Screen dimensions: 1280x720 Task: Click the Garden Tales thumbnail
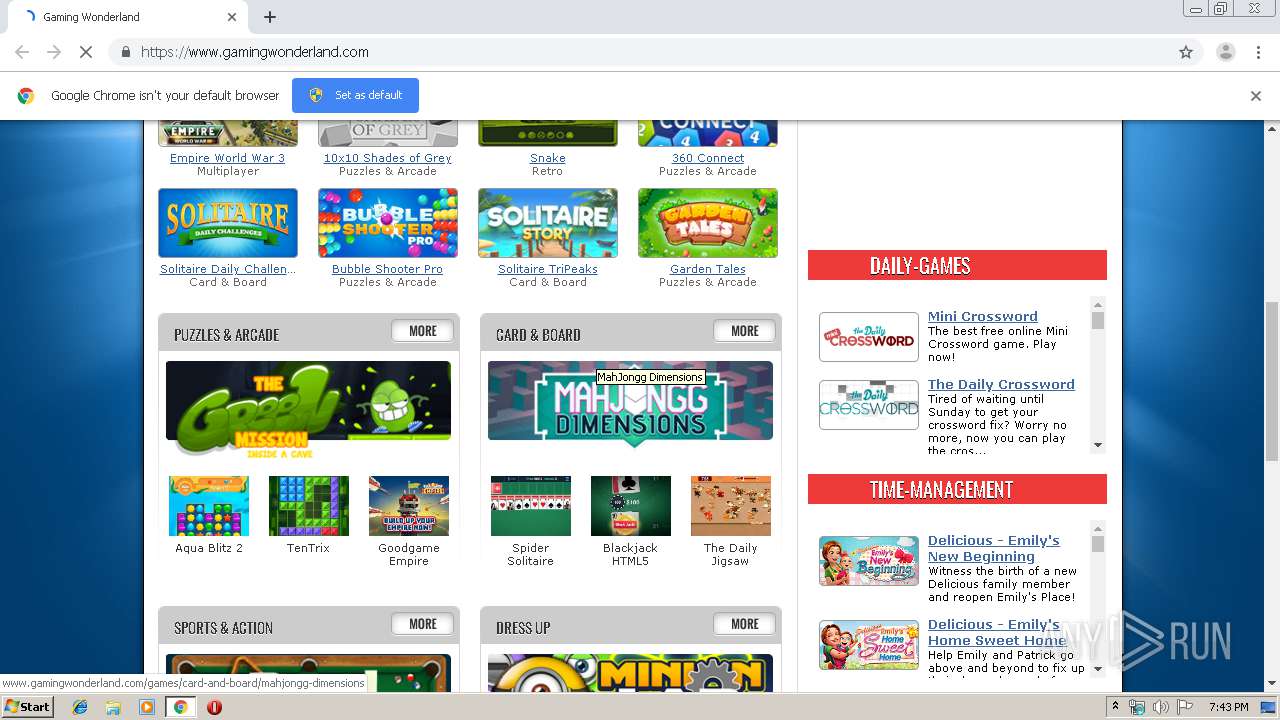708,223
